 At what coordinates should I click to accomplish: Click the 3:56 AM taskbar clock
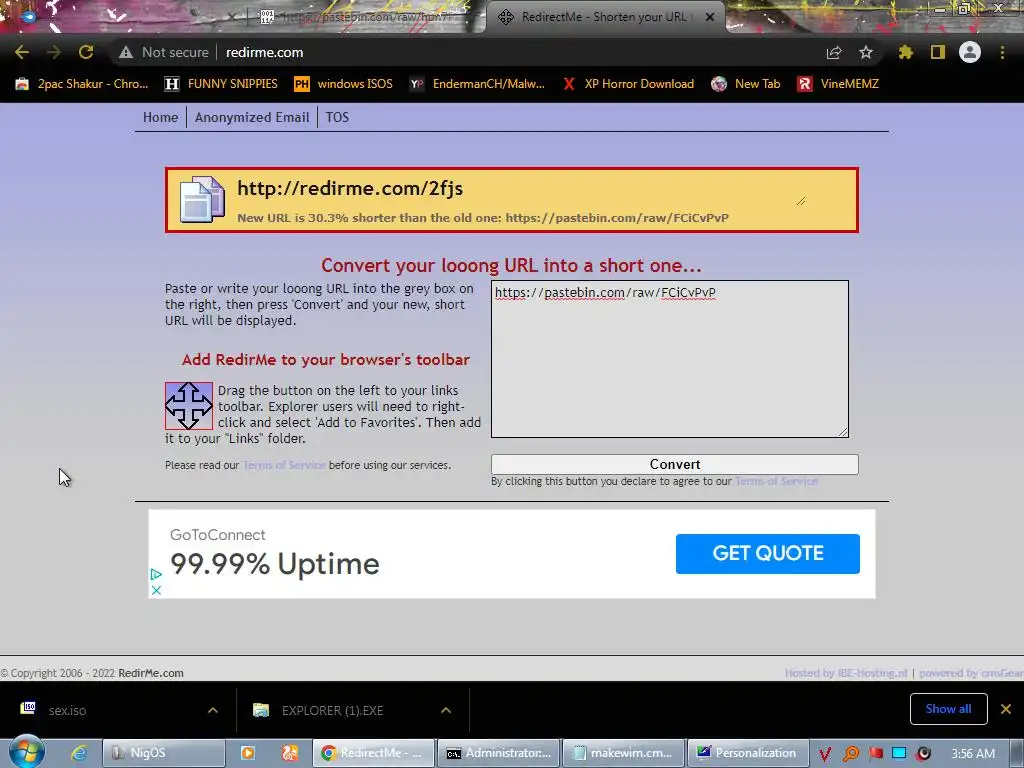[x=973, y=754]
